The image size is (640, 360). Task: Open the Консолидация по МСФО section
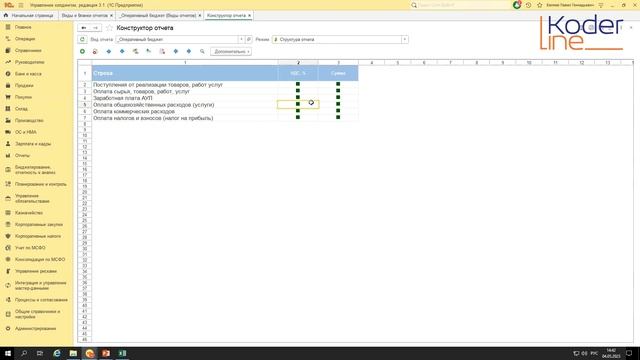coord(40,259)
